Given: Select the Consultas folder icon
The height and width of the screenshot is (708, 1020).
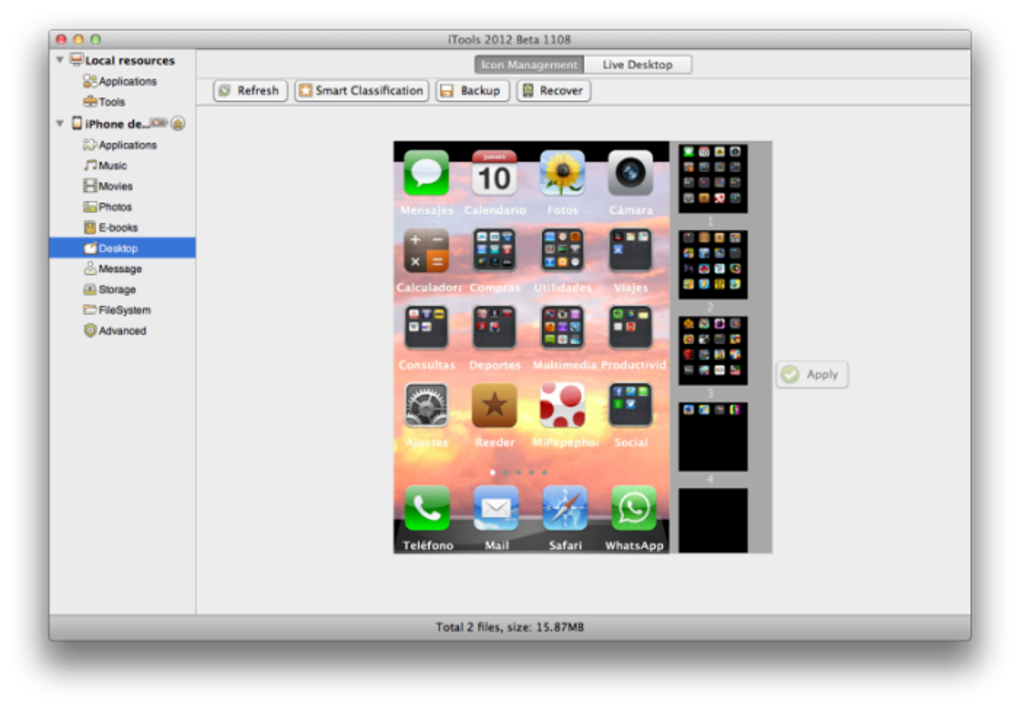Looking at the screenshot, I should tap(426, 328).
